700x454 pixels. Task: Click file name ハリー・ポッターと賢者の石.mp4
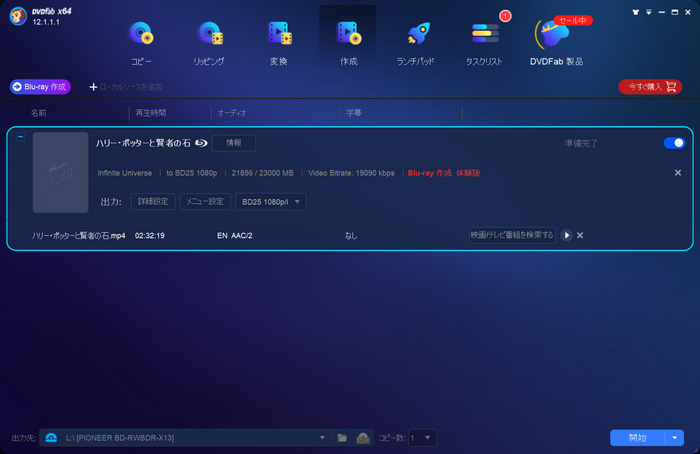pos(79,236)
